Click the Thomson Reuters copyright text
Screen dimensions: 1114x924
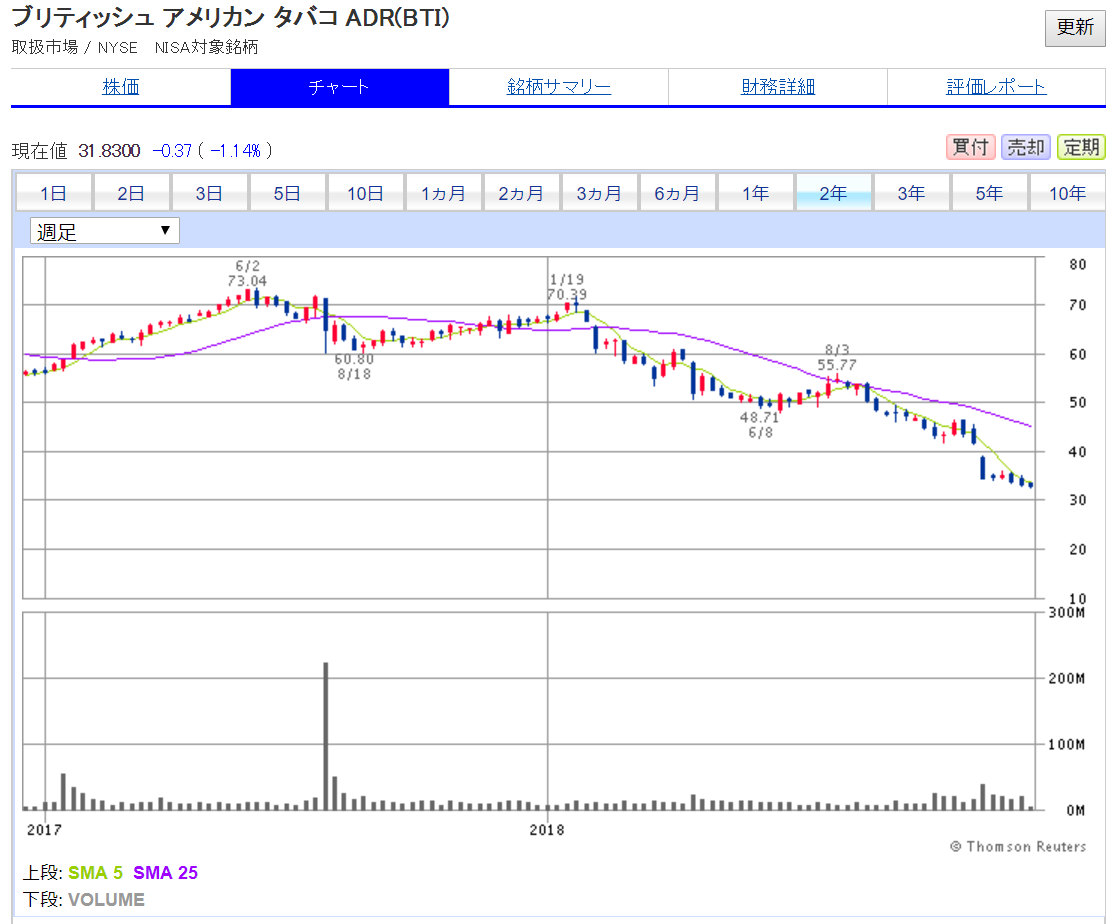(x=1018, y=847)
